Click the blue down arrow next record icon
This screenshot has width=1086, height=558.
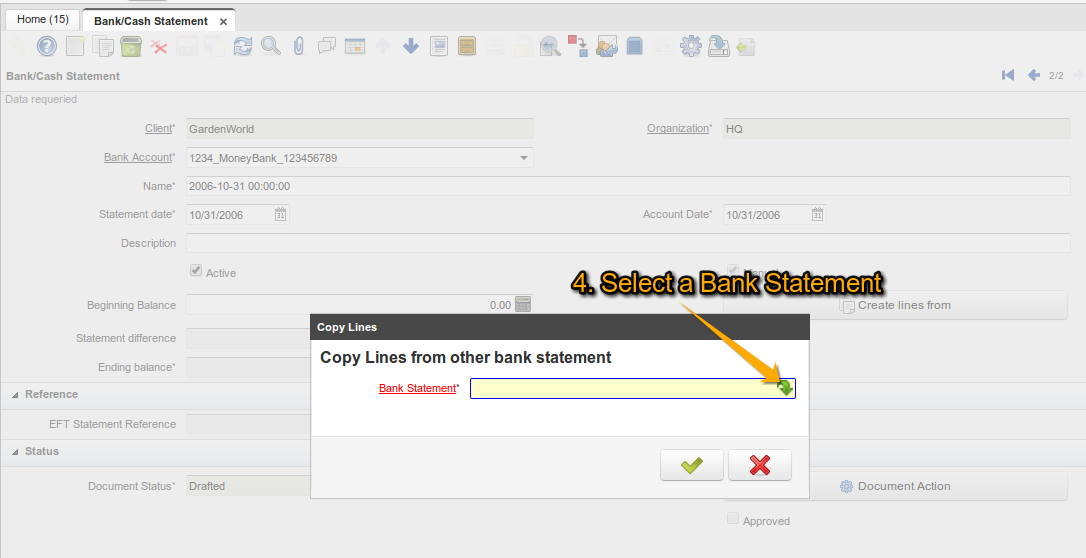(x=411, y=46)
